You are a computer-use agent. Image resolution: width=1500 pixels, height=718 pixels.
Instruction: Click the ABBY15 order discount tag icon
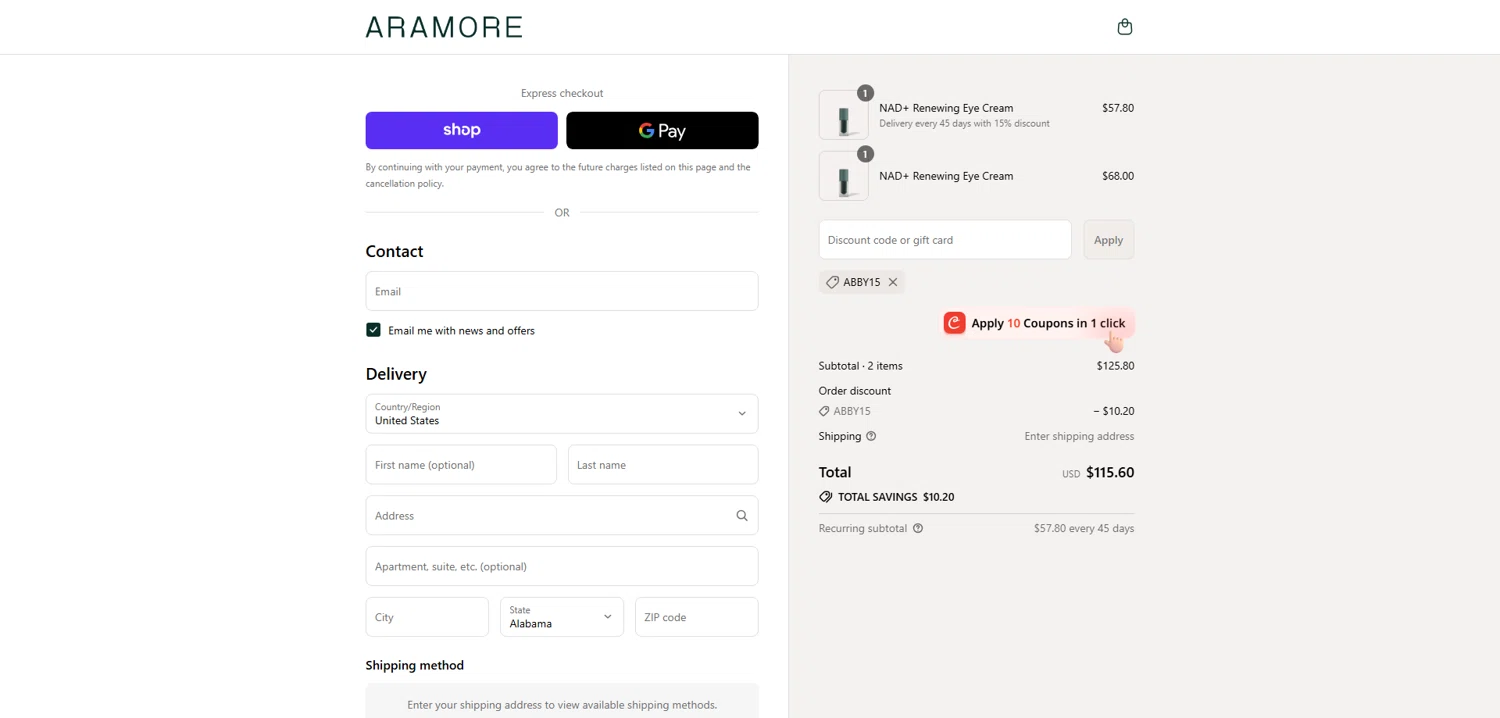(824, 411)
